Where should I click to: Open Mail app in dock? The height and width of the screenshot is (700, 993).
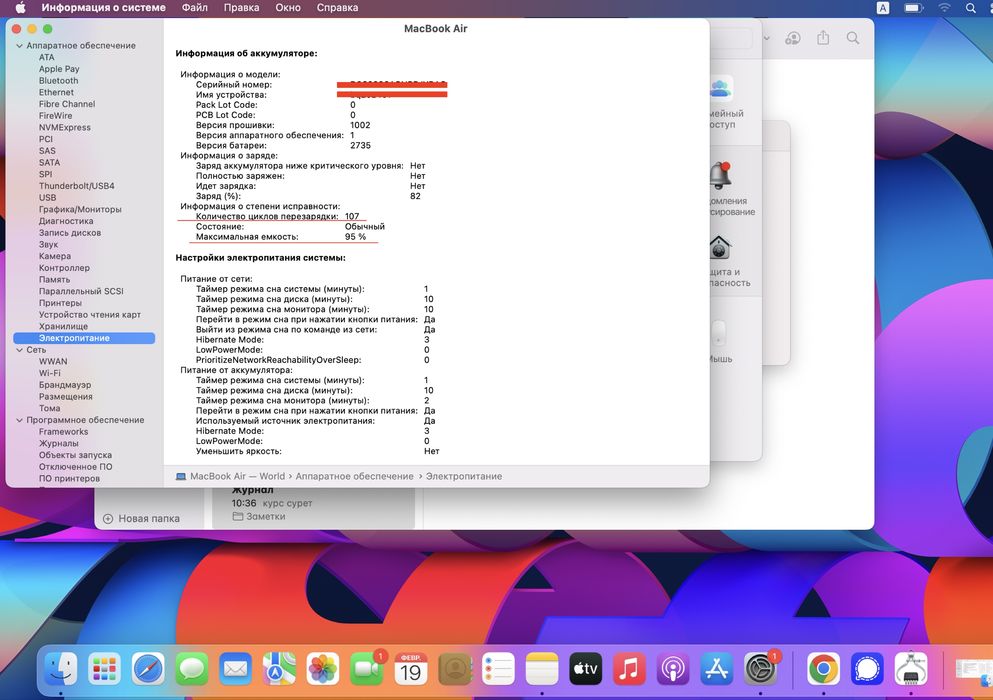pos(236,668)
